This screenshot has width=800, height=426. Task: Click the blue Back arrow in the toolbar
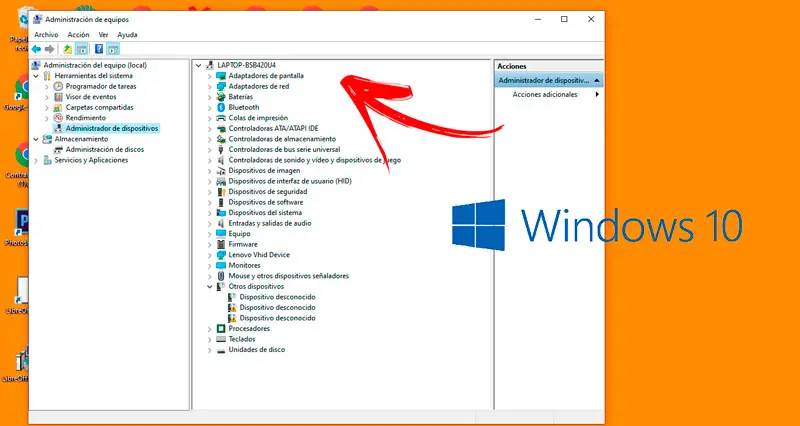coord(36,49)
